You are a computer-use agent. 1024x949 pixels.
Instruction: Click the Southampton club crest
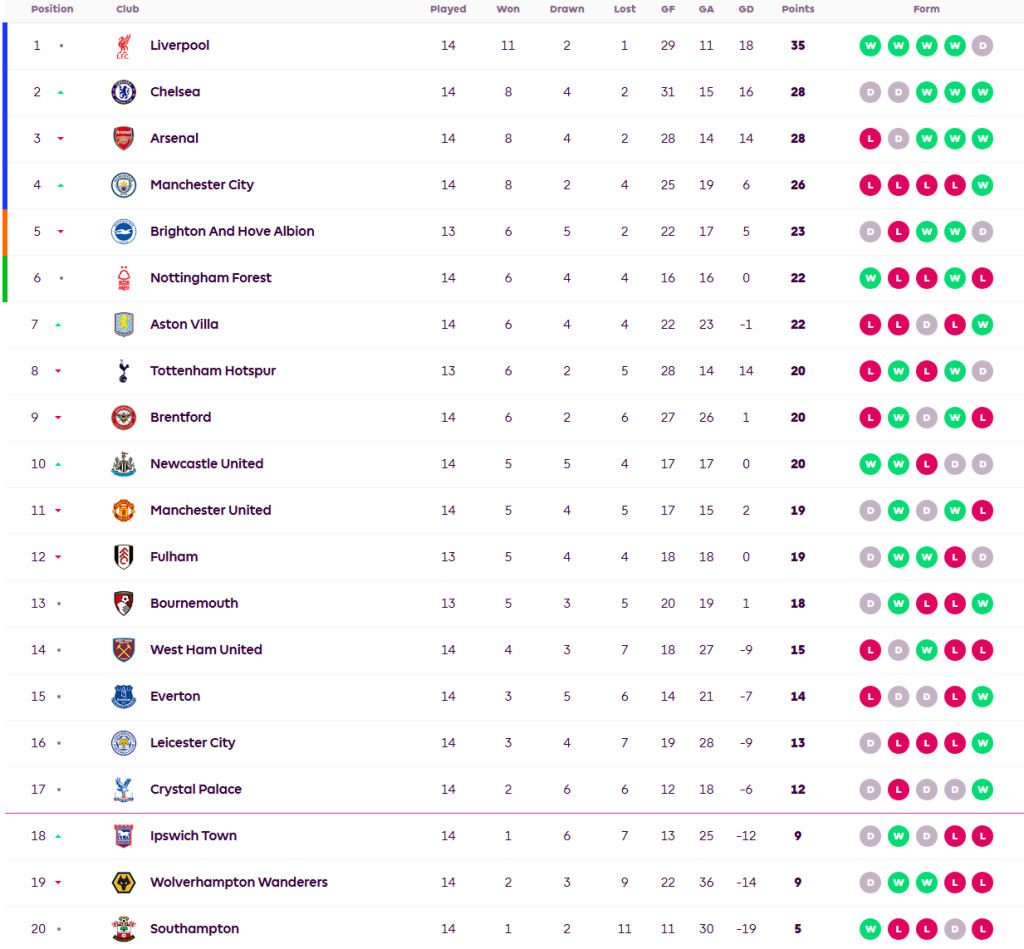tap(123, 929)
